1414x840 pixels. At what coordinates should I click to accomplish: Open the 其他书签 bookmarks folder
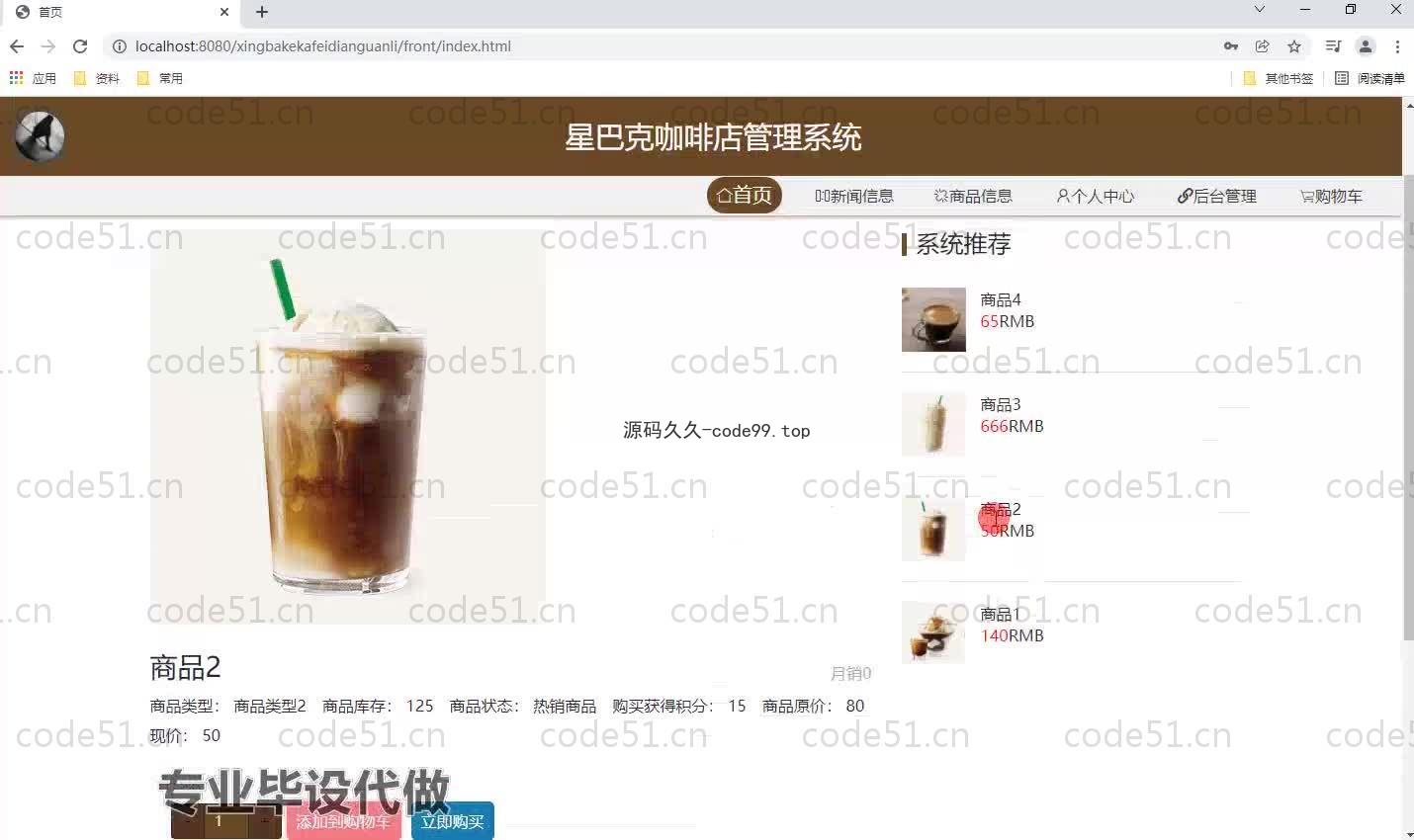click(1279, 78)
